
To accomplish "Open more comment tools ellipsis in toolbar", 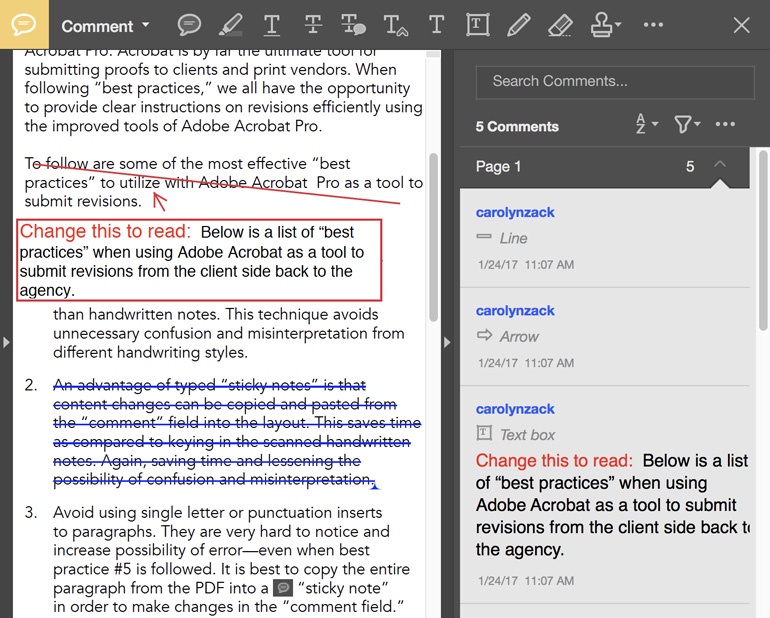I will point(653,25).
